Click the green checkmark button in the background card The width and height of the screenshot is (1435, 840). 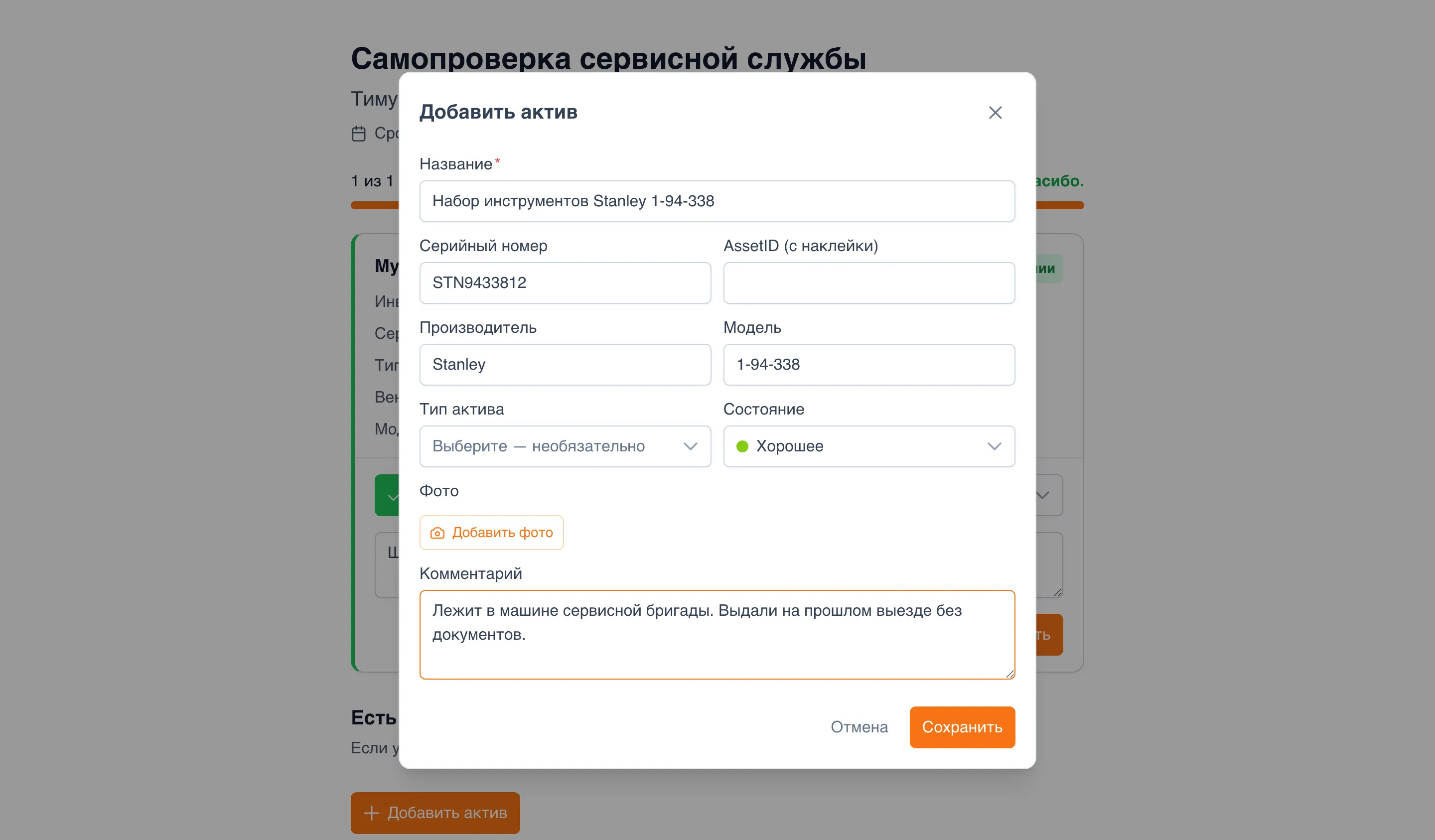[387, 495]
